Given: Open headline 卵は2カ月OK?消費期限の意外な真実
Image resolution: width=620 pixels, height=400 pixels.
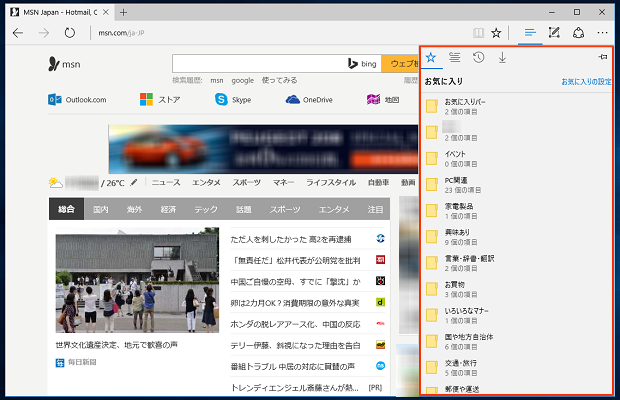Looking at the screenshot, I should [x=295, y=303].
